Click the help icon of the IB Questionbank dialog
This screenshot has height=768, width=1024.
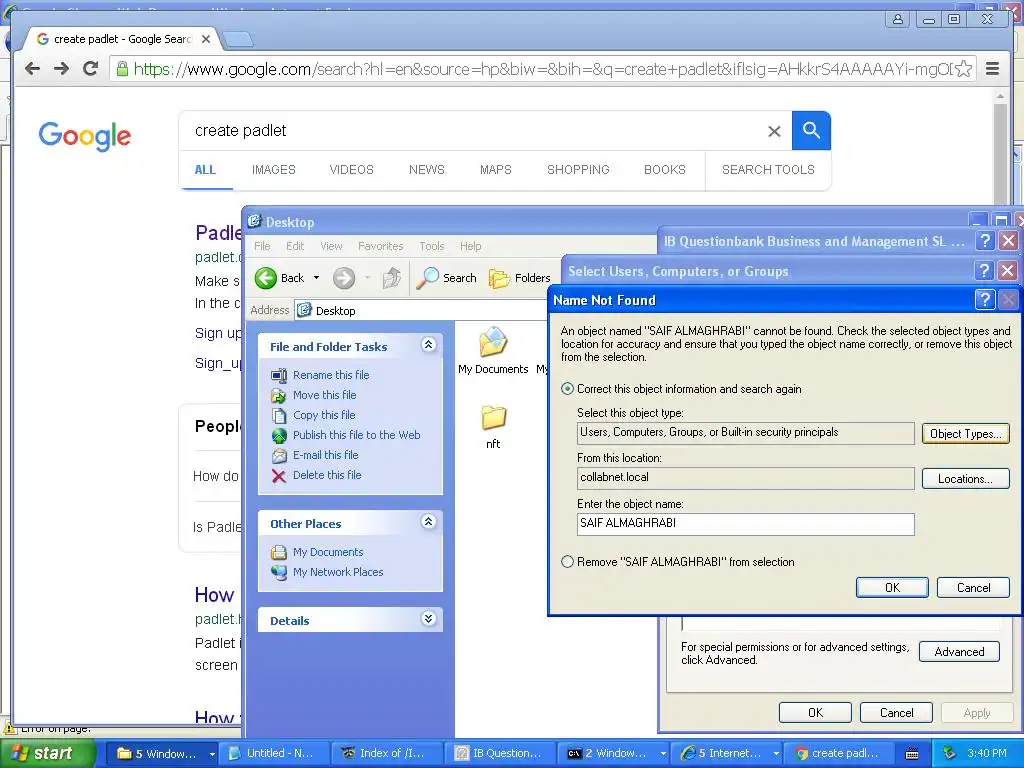pos(985,240)
